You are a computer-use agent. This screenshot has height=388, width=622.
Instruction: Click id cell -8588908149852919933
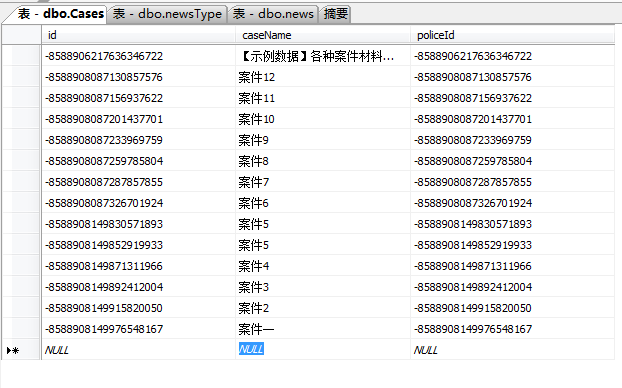[x=138, y=245]
